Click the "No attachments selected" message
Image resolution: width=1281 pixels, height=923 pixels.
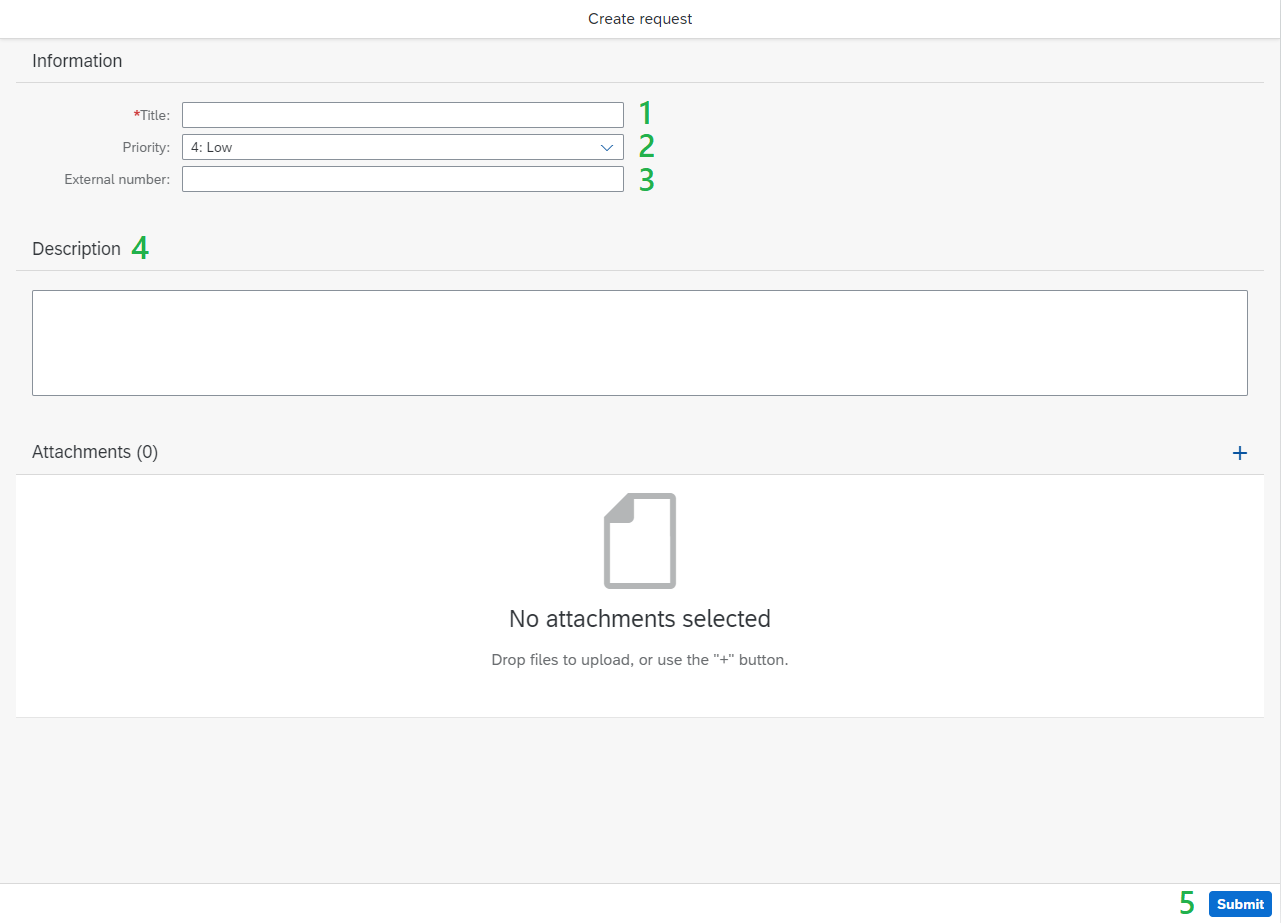click(x=640, y=619)
